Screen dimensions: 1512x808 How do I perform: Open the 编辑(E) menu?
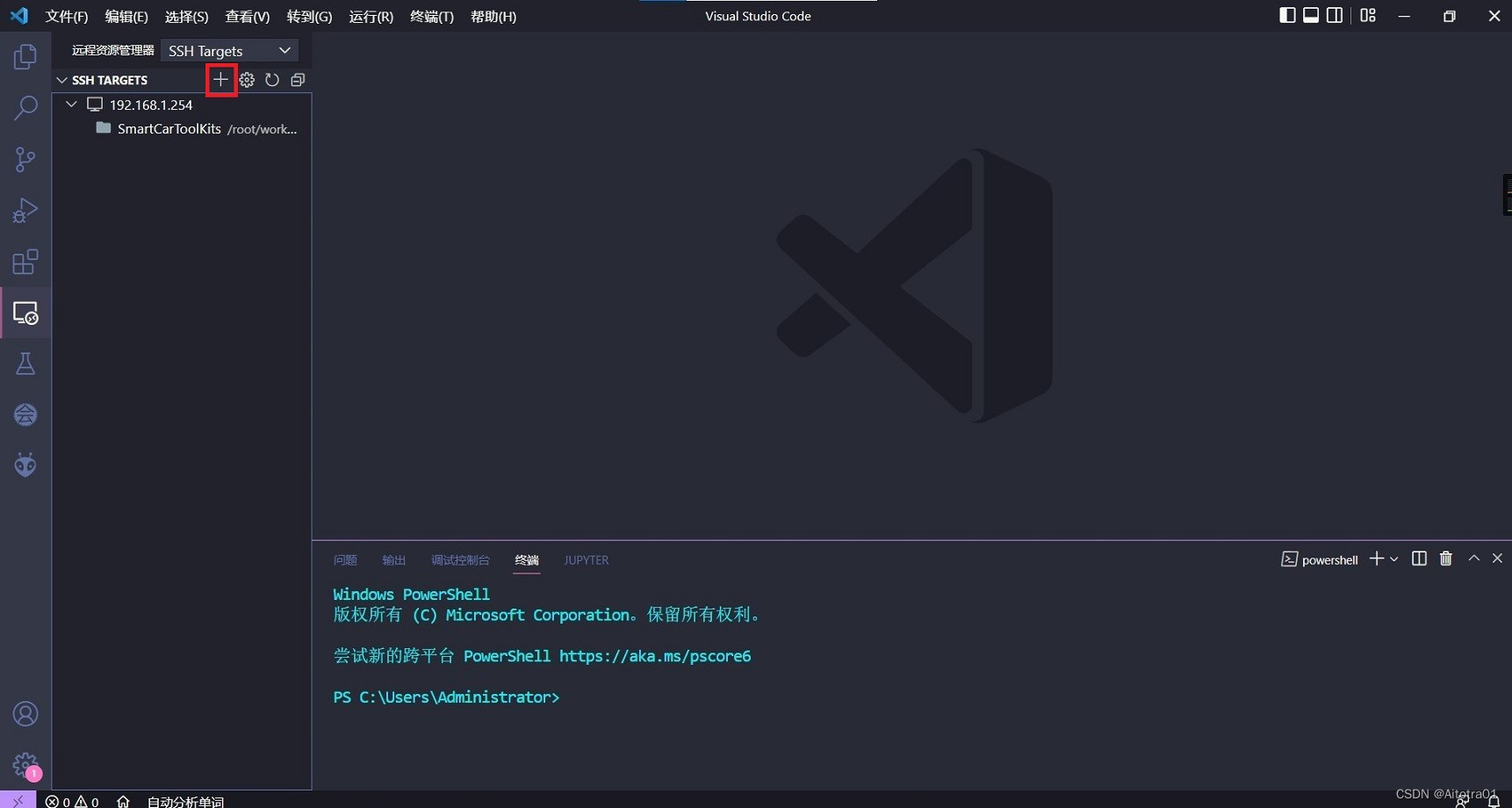click(x=126, y=17)
